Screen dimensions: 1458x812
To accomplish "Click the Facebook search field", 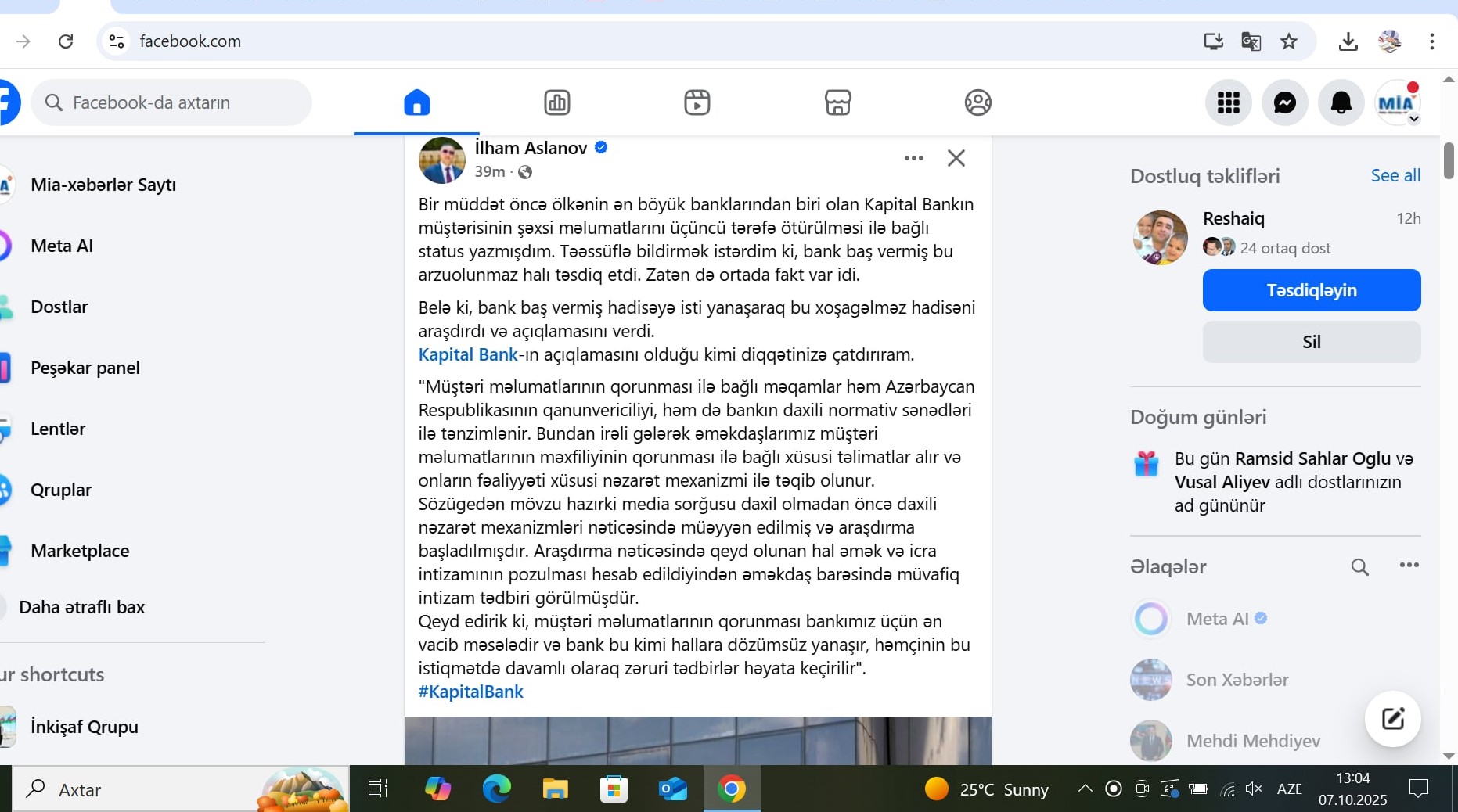I will (x=172, y=102).
